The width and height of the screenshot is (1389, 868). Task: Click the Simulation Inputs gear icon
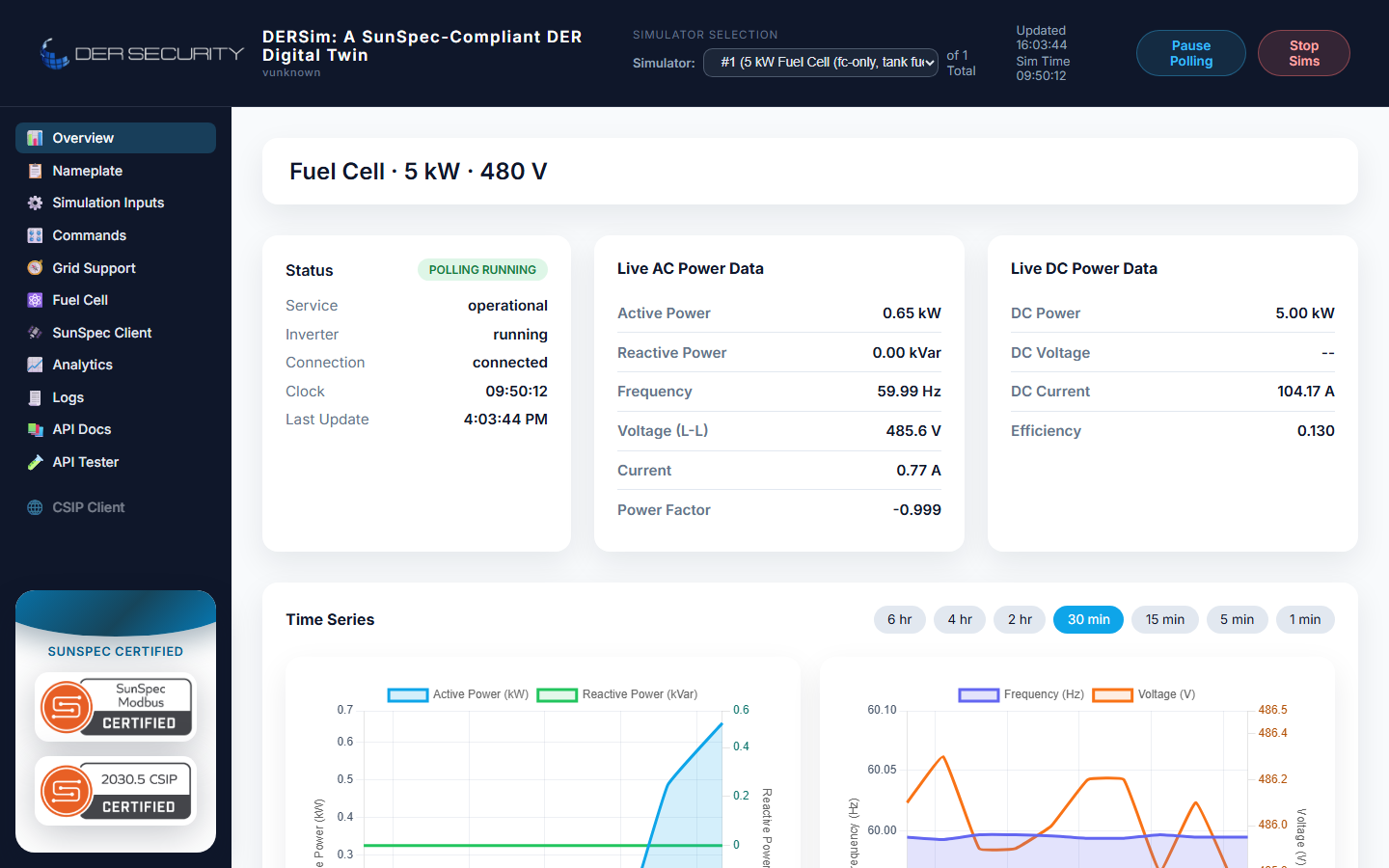[x=35, y=203]
